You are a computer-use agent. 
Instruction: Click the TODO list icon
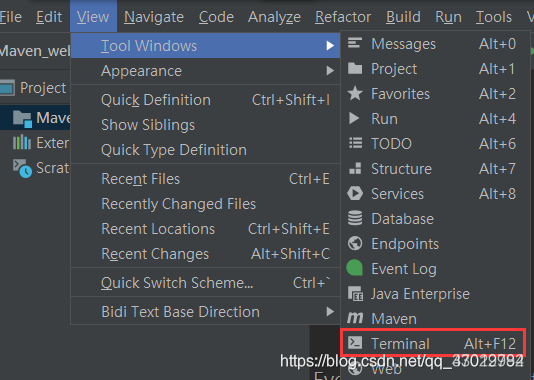(x=355, y=143)
